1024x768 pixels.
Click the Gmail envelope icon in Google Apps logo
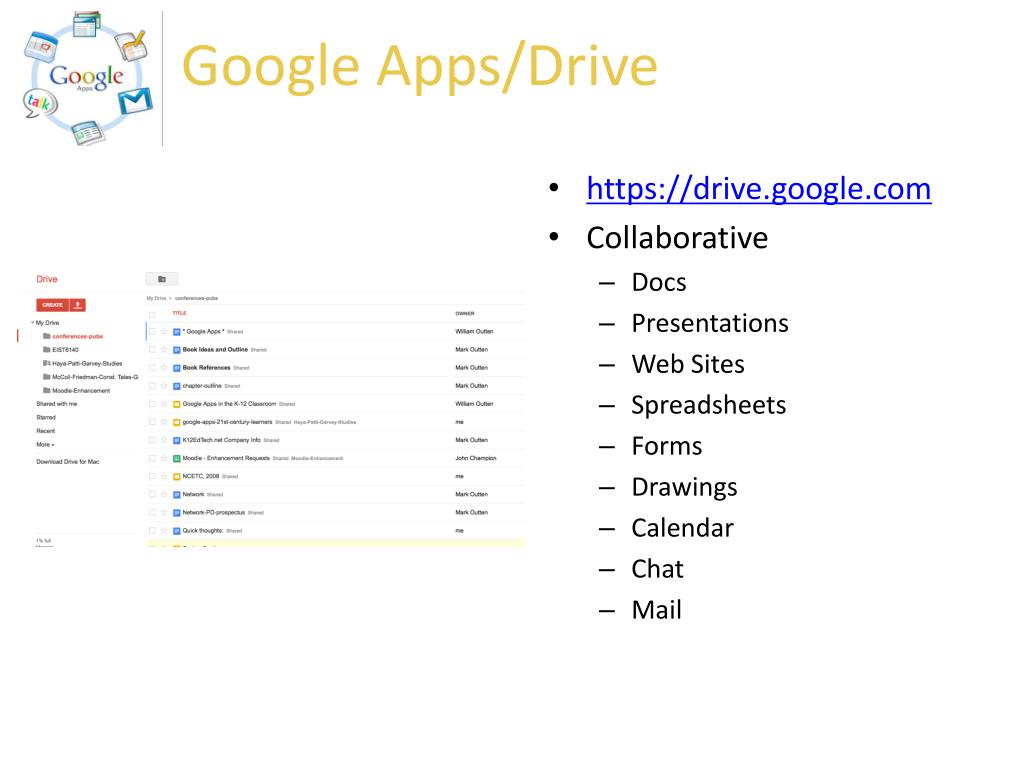tap(135, 101)
